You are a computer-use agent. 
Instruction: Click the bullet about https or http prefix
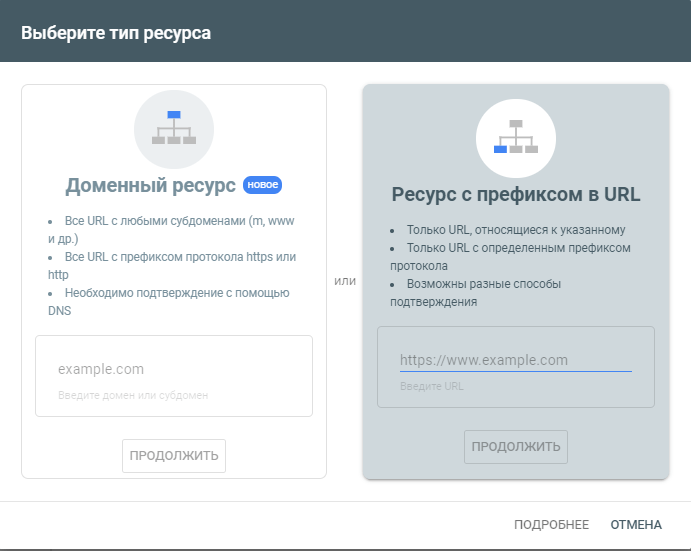tap(172, 265)
